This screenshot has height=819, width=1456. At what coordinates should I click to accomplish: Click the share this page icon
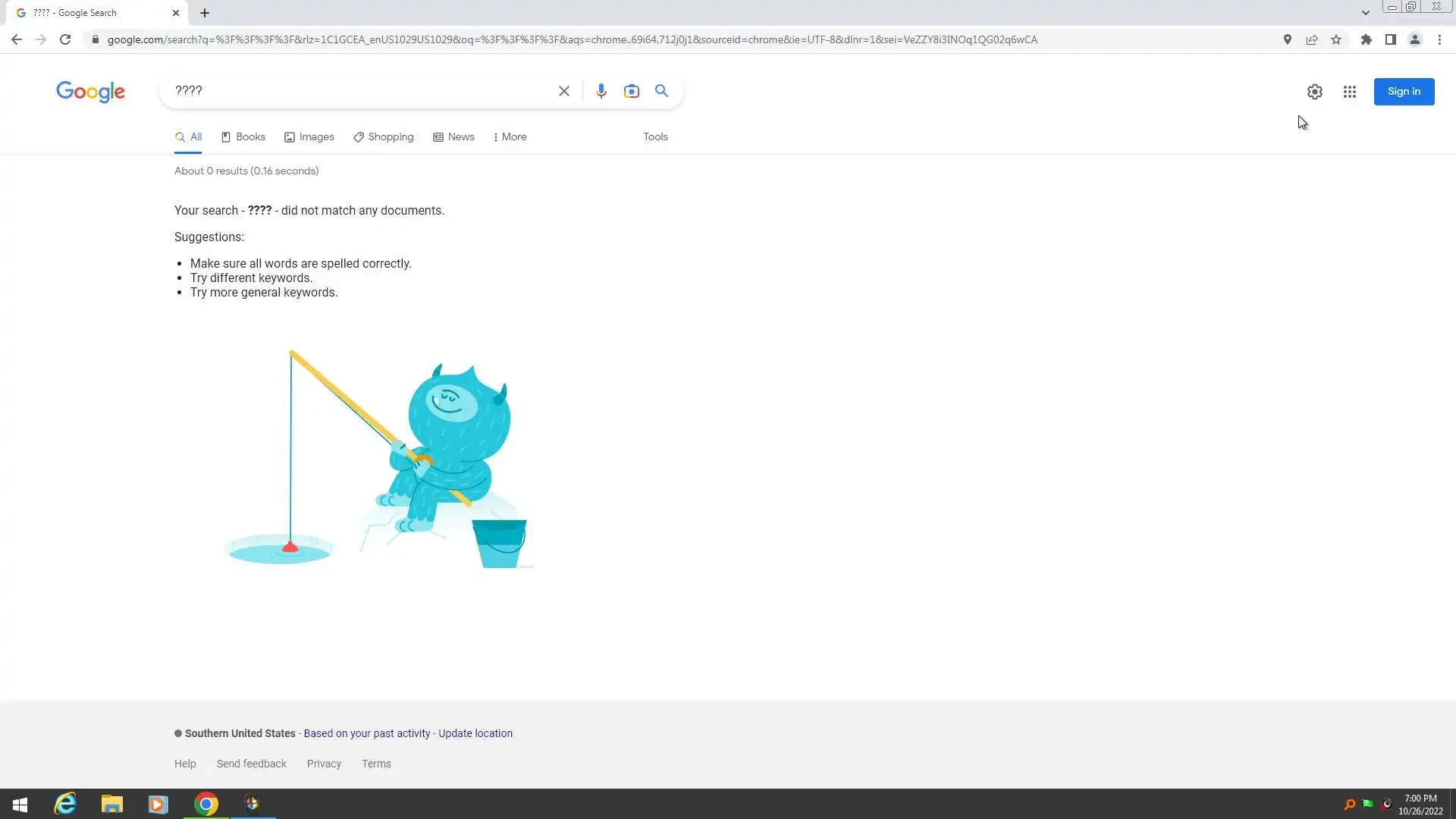(1311, 39)
